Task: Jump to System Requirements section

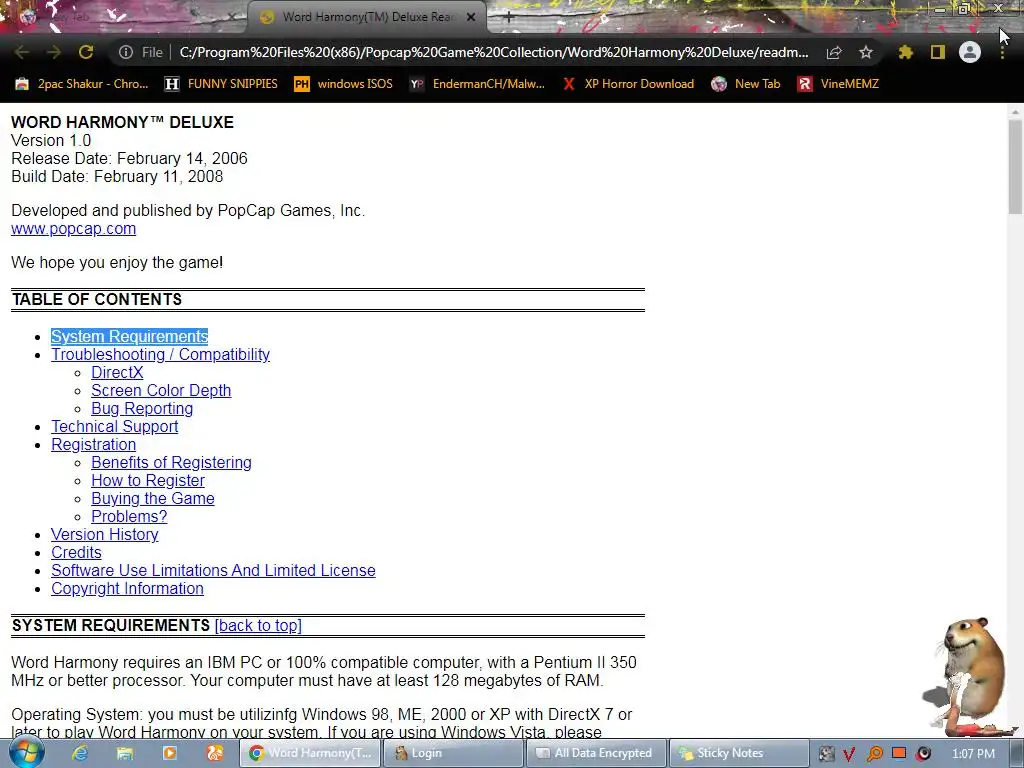Action: 129,336
